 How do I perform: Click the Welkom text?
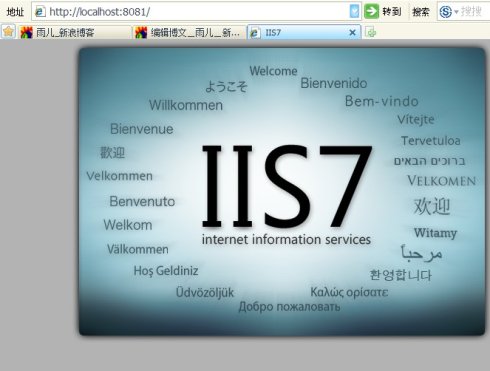128,225
